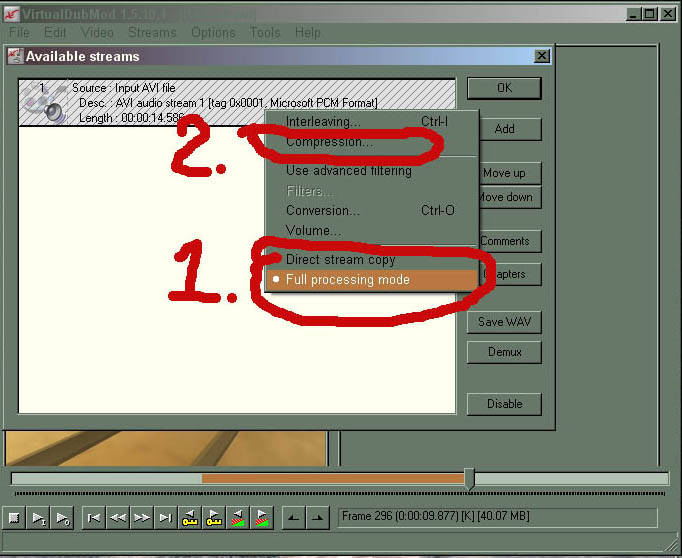682x558 pixels.
Task: Click the Add stream button
Action: point(510,129)
